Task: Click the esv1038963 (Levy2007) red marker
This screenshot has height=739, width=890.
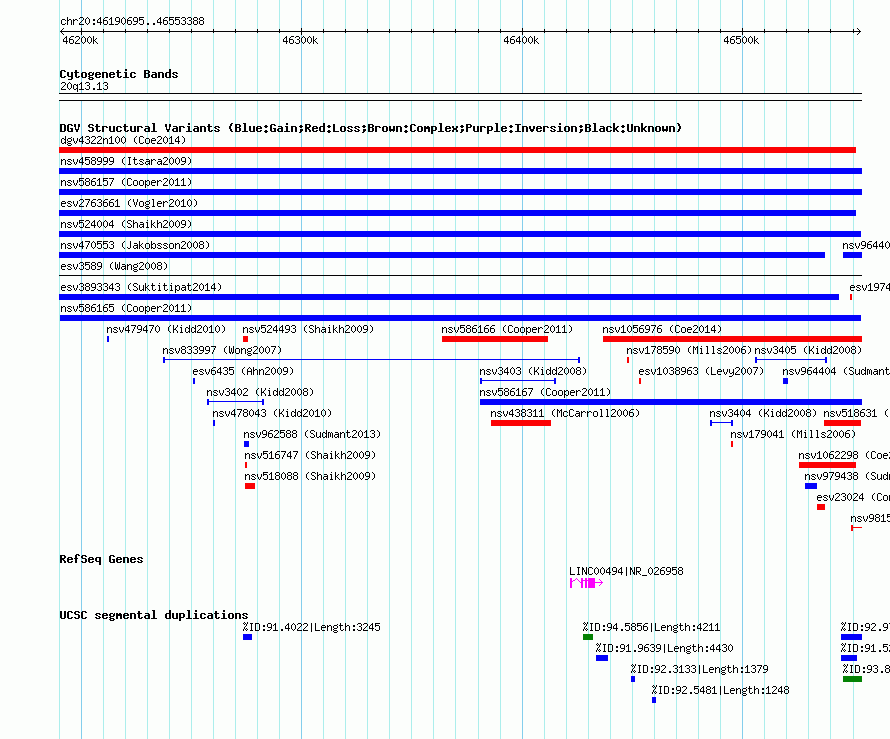Action: [x=640, y=381]
